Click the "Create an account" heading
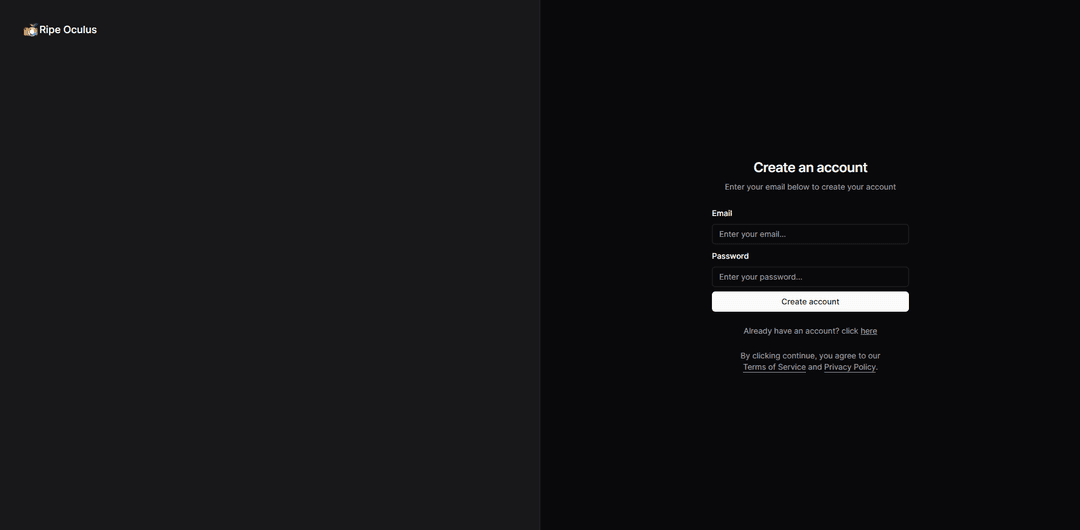The height and width of the screenshot is (530, 1080). click(810, 168)
